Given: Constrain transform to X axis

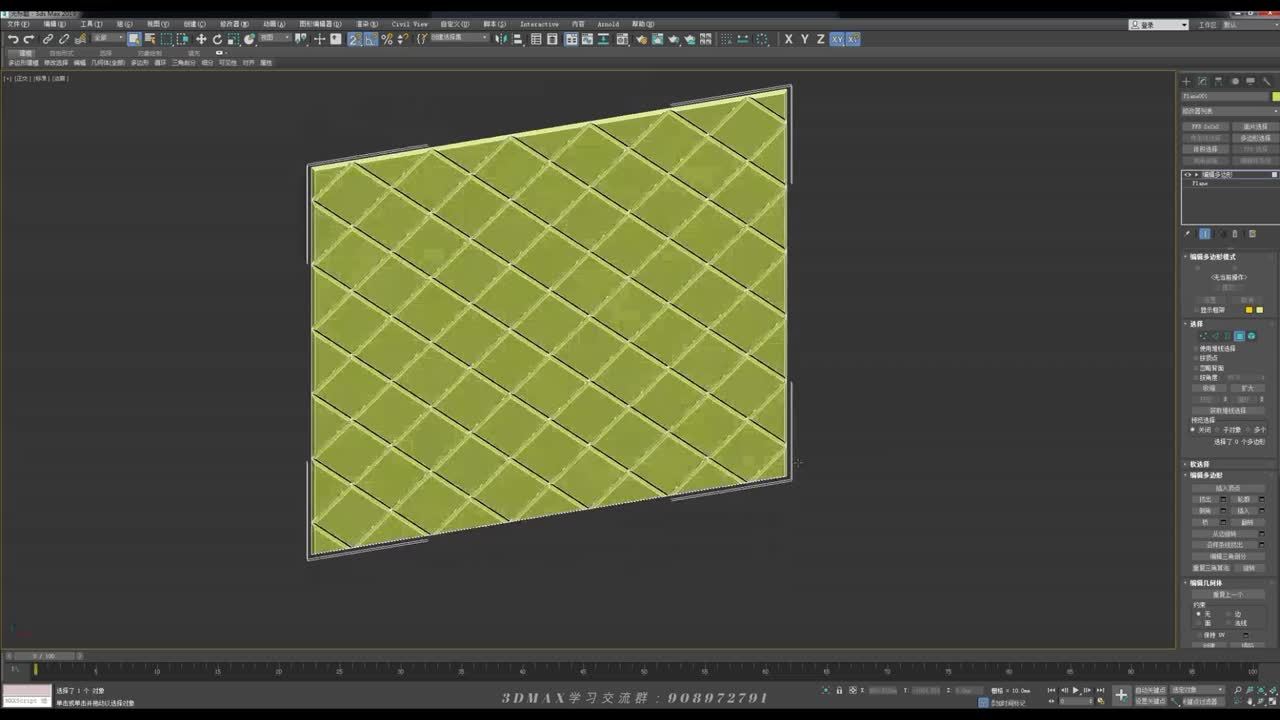Looking at the screenshot, I should (789, 39).
